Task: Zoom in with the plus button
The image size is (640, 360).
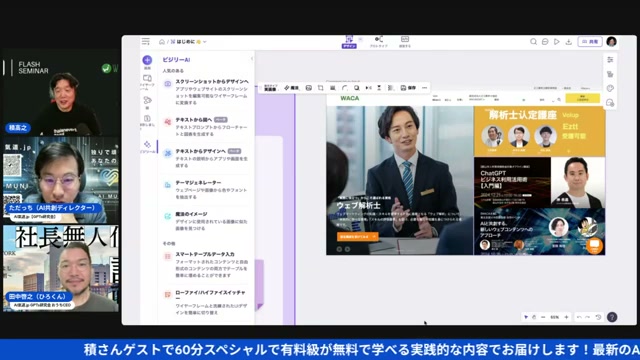Action: [x=566, y=317]
